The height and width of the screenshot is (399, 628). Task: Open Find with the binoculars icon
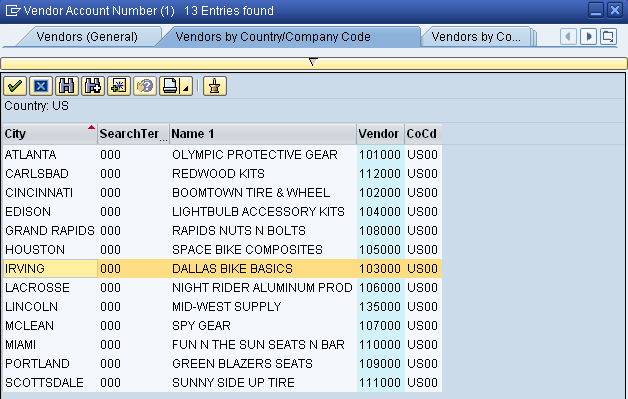tap(66, 86)
